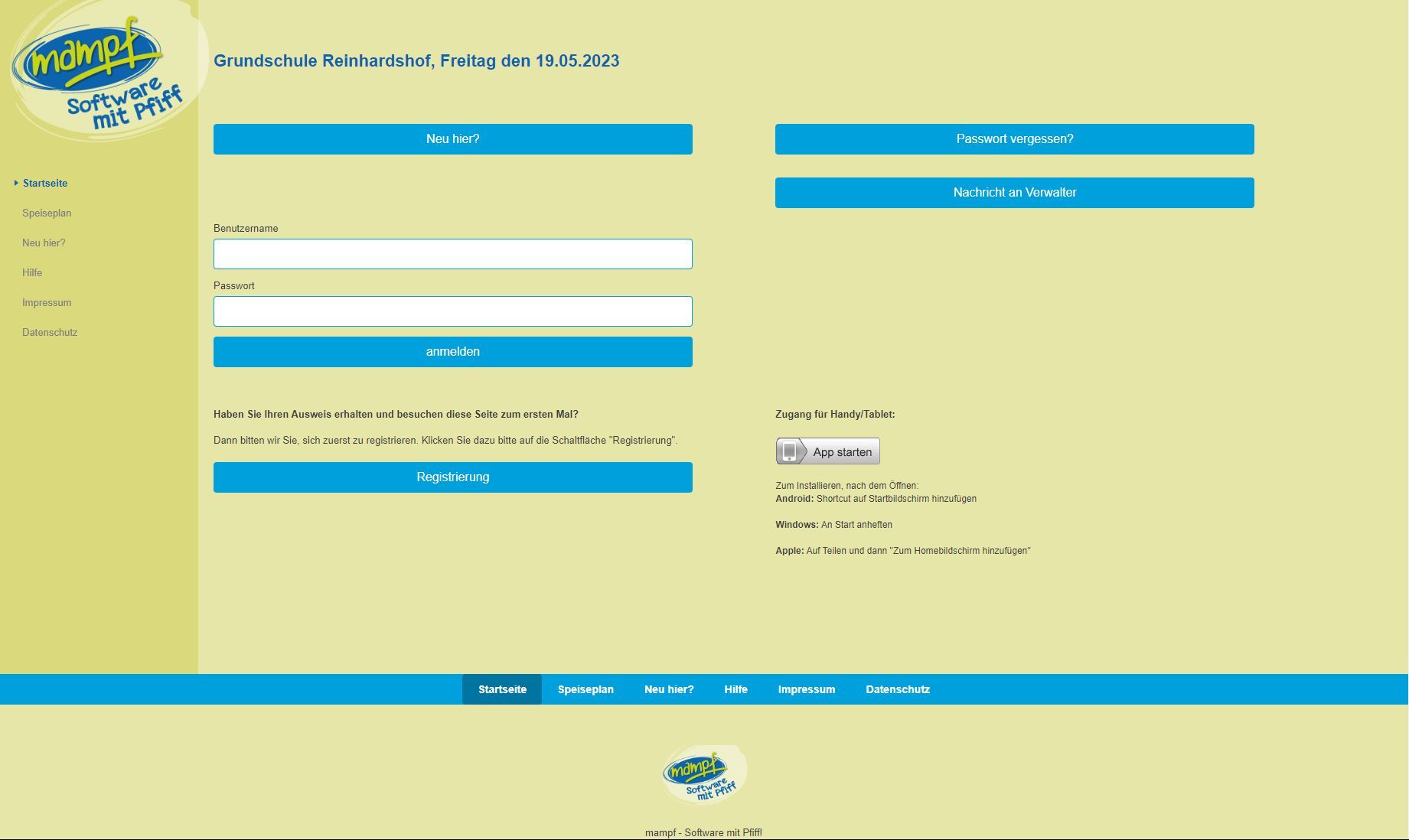Click Hilfe in the bottom navigation bar
Image resolution: width=1409 pixels, height=840 pixels.
[x=735, y=689]
